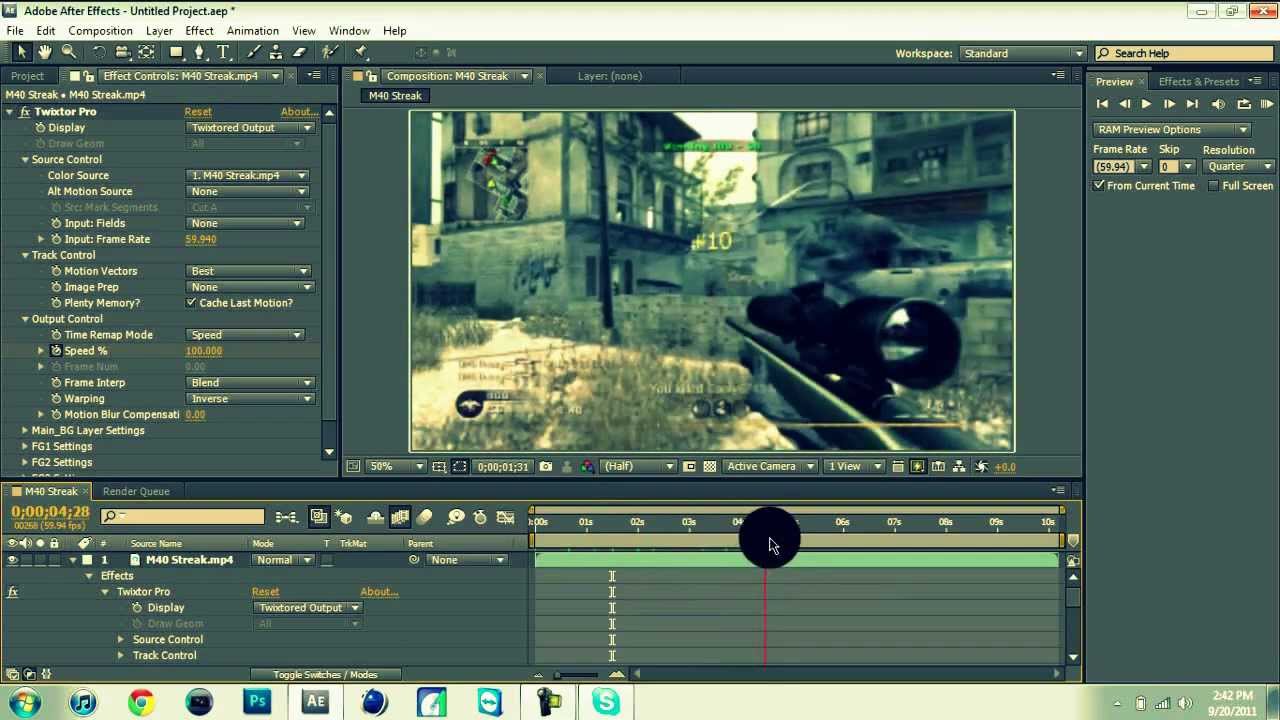Select the Rotation tool

(x=99, y=52)
